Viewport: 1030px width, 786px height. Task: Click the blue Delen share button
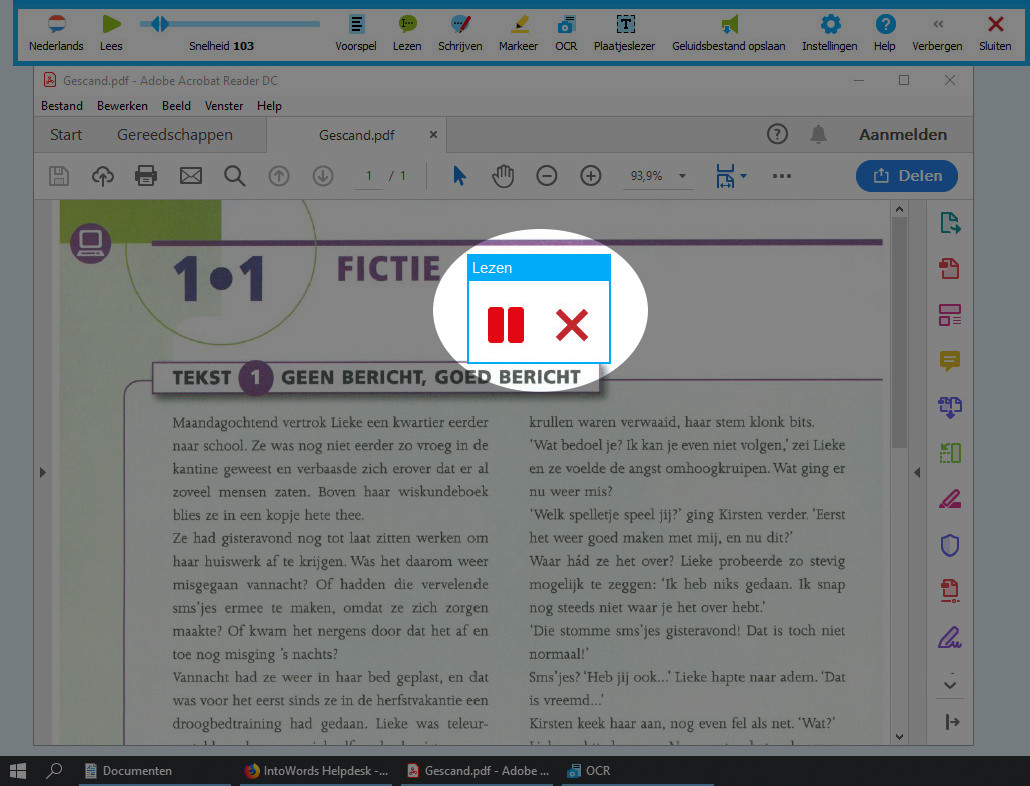point(906,176)
